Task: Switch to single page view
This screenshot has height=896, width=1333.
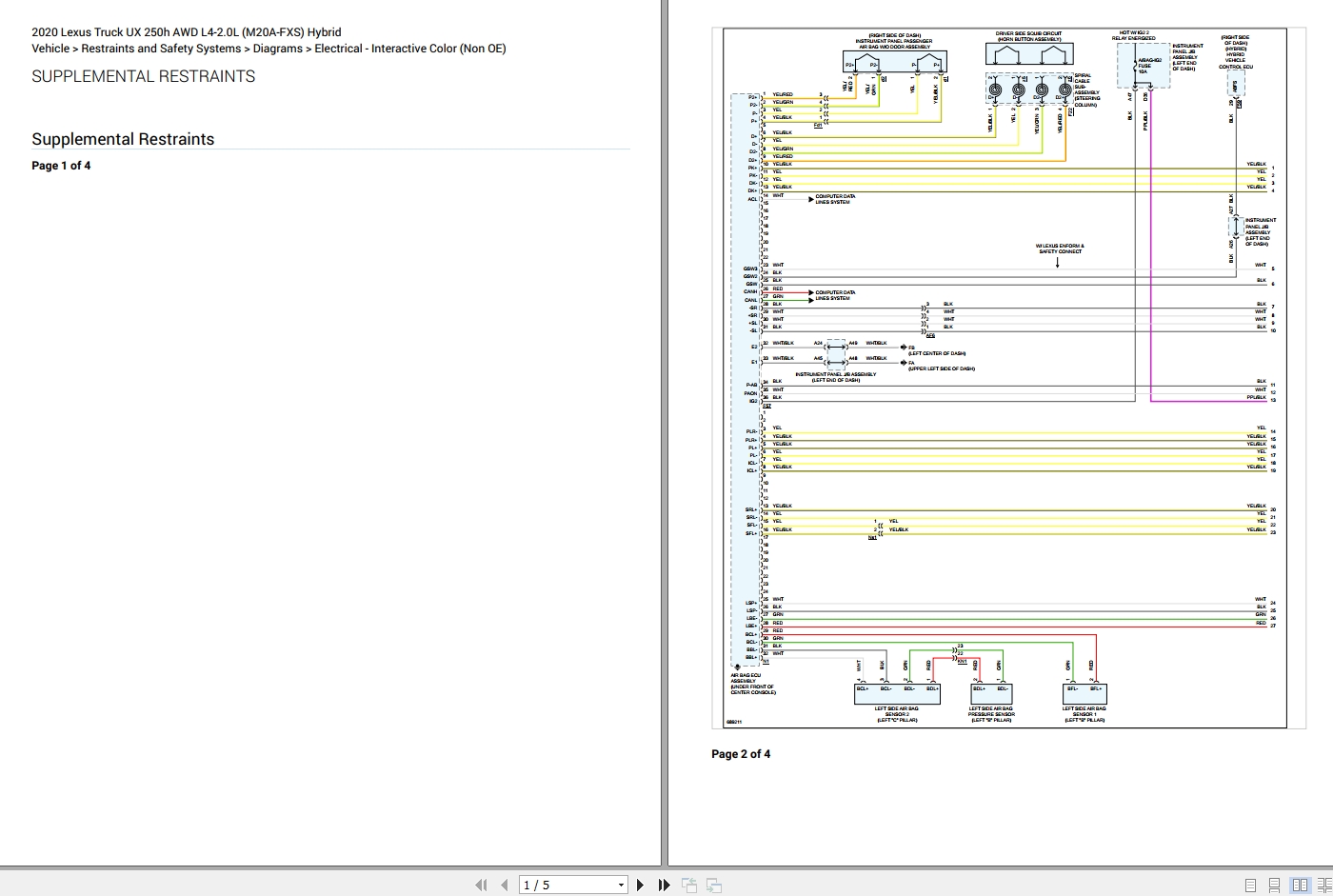Action: tap(1251, 885)
